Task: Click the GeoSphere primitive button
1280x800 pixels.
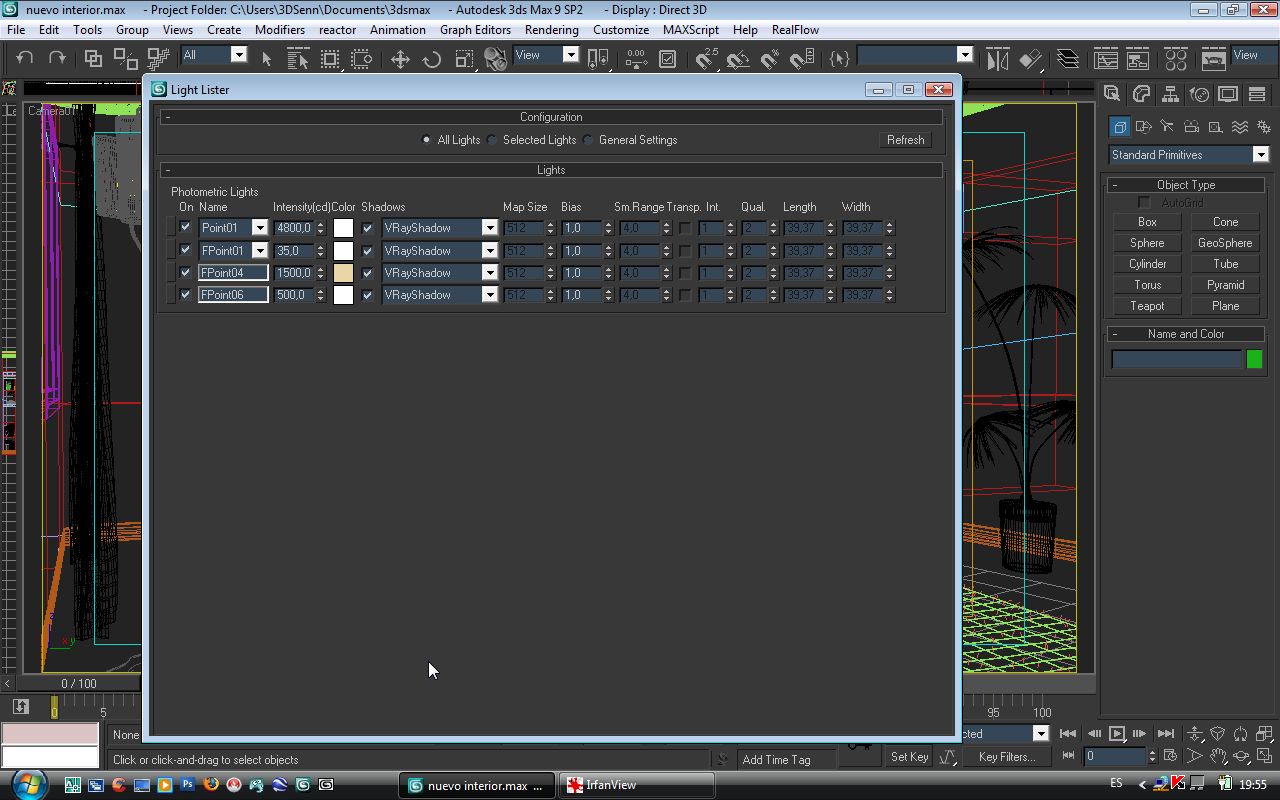Action: click(x=1225, y=243)
